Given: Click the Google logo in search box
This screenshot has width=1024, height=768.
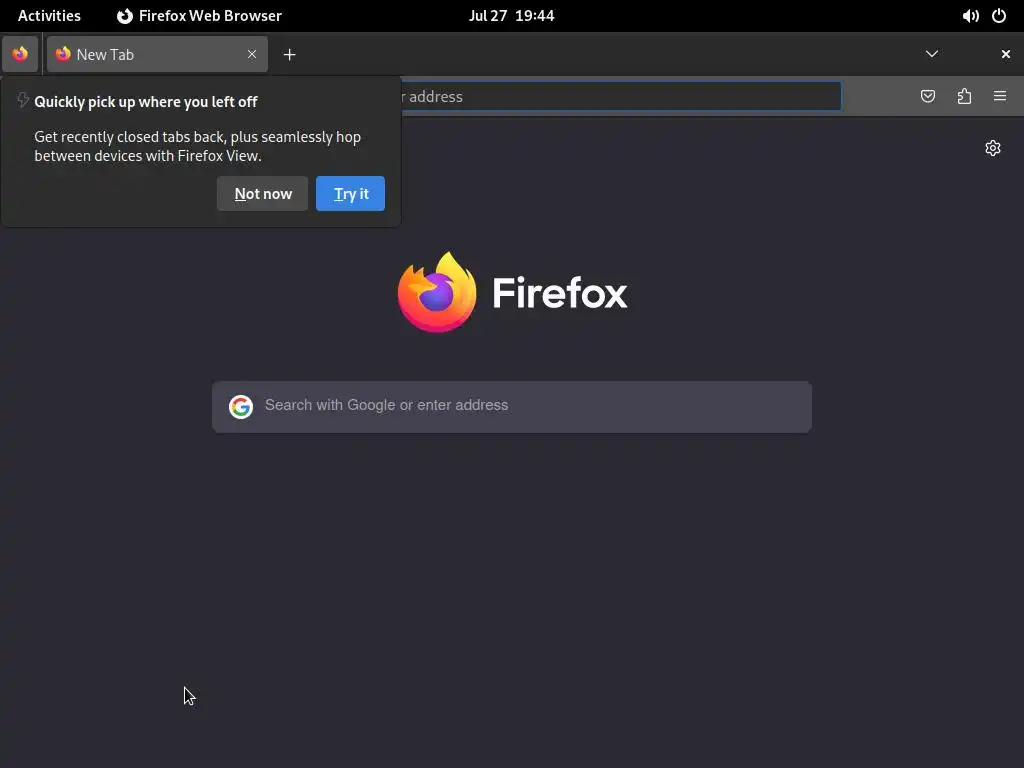Looking at the screenshot, I should point(241,406).
